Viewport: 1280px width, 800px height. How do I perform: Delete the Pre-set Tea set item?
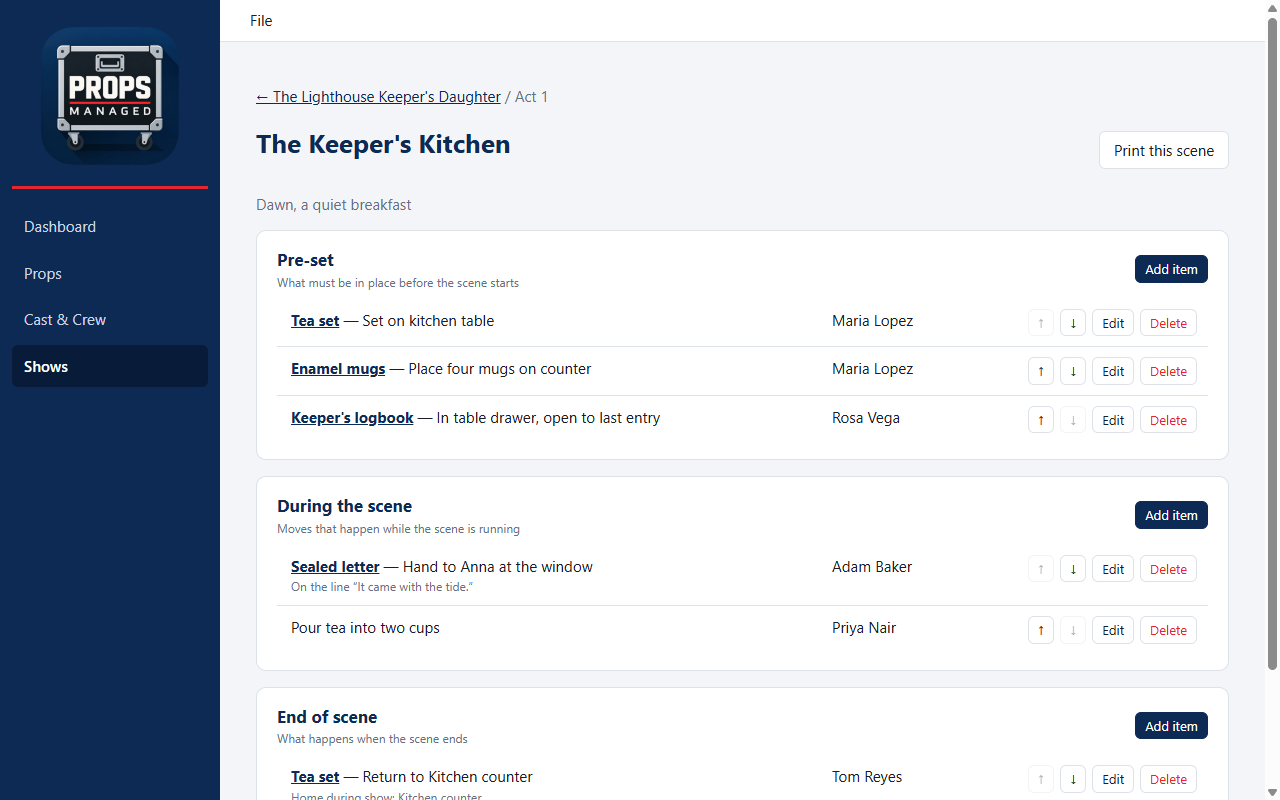click(x=1168, y=323)
